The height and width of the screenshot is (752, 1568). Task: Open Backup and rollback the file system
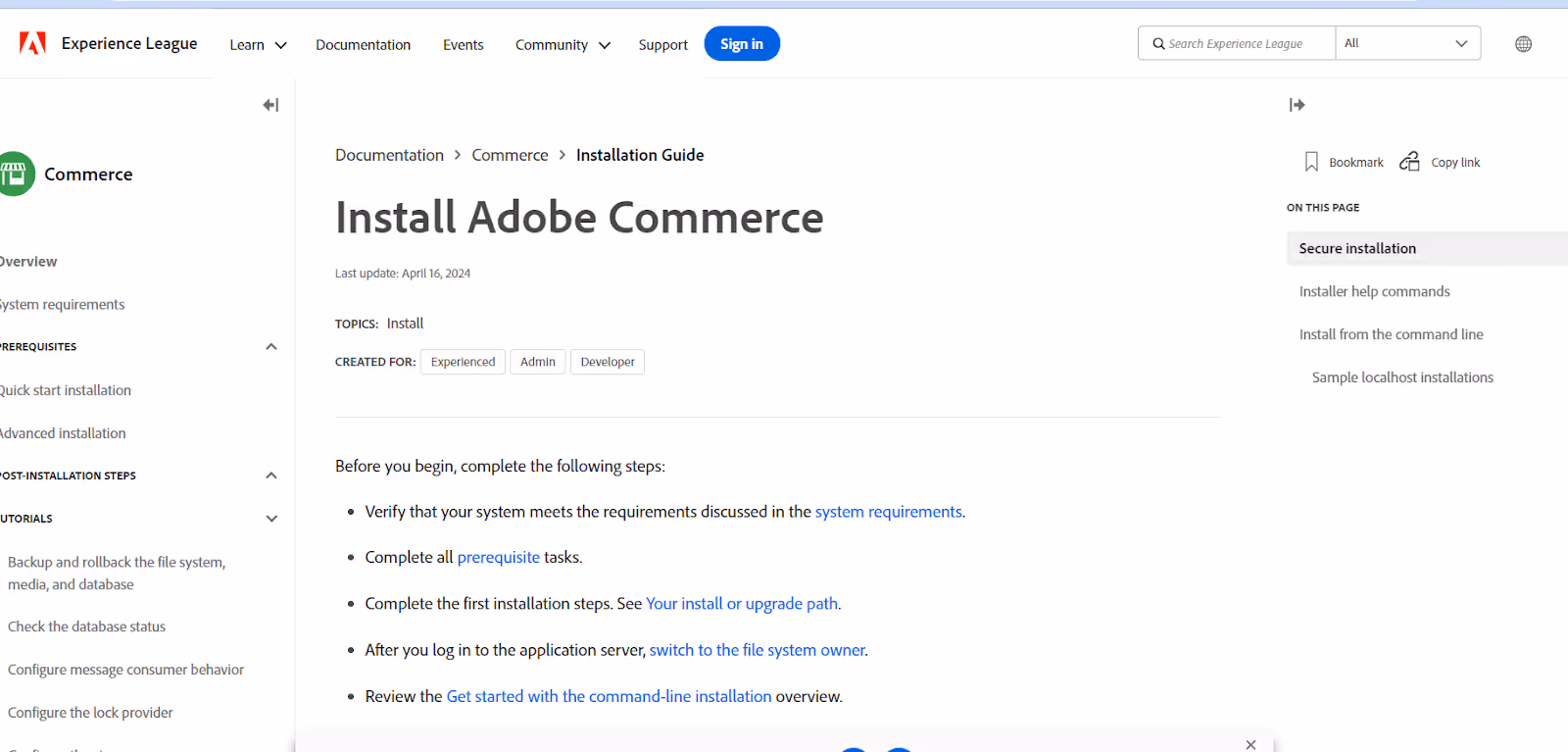(117, 574)
